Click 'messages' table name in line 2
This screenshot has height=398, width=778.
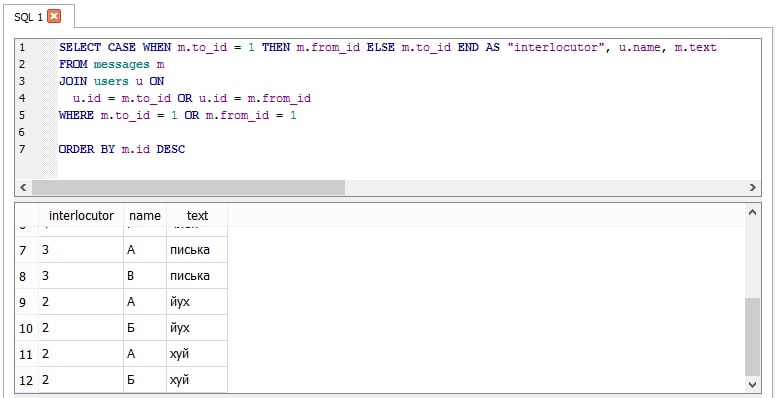coord(122,65)
